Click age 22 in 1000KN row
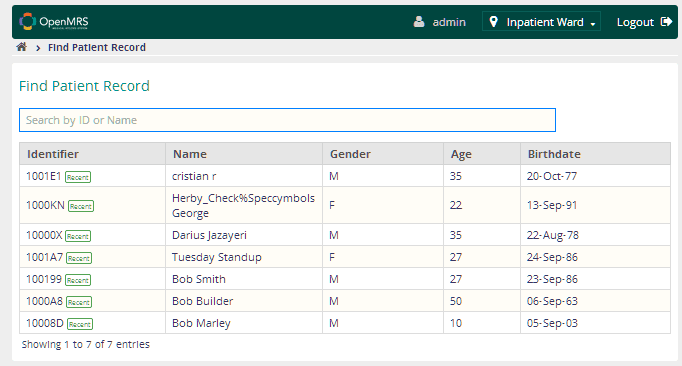 (456, 205)
